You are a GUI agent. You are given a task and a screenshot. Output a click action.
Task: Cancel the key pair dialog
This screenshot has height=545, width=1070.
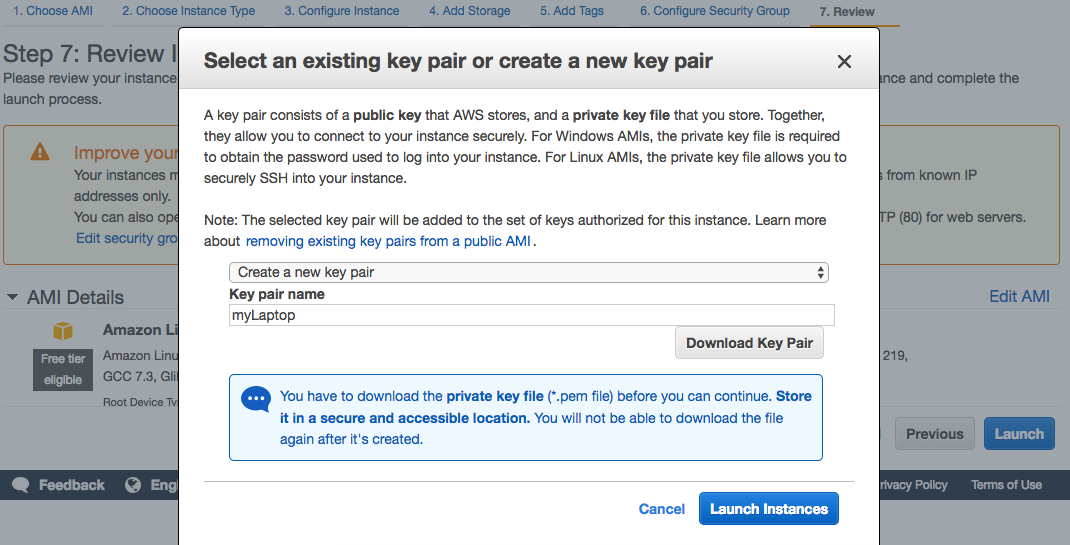(x=662, y=509)
